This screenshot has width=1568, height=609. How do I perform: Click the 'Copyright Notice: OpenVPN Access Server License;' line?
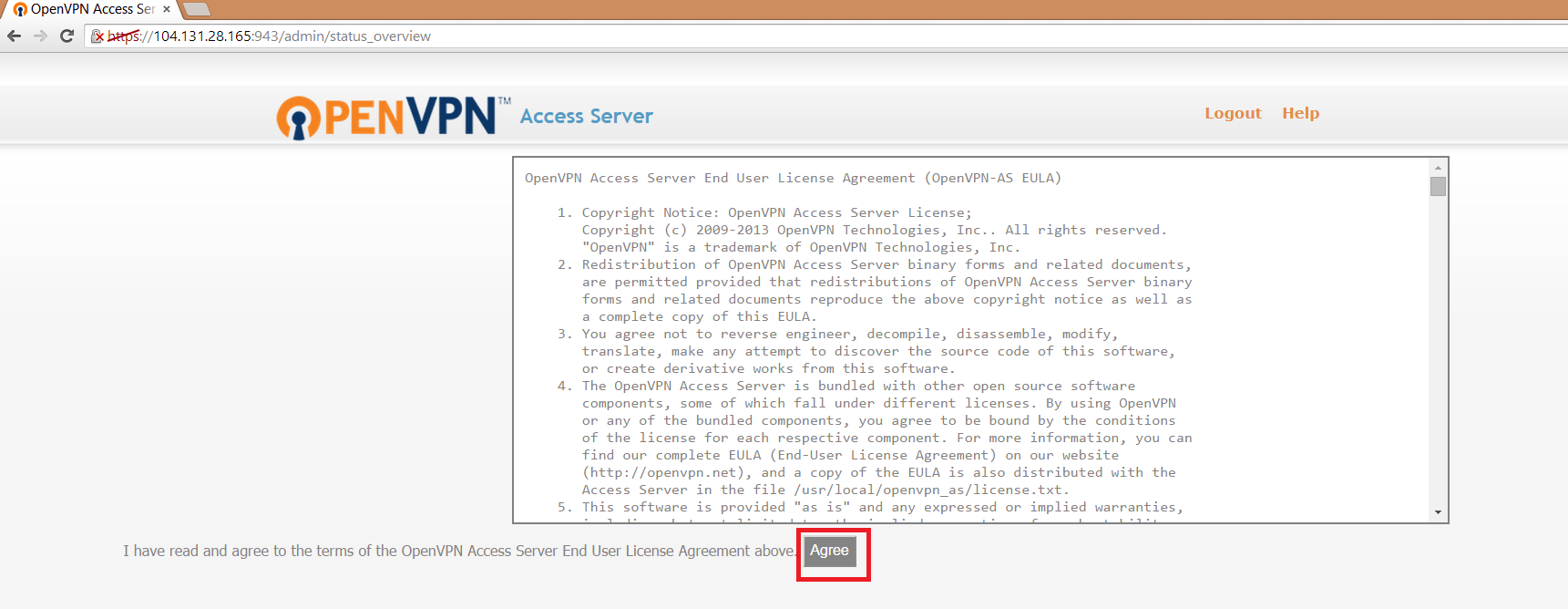(777, 212)
